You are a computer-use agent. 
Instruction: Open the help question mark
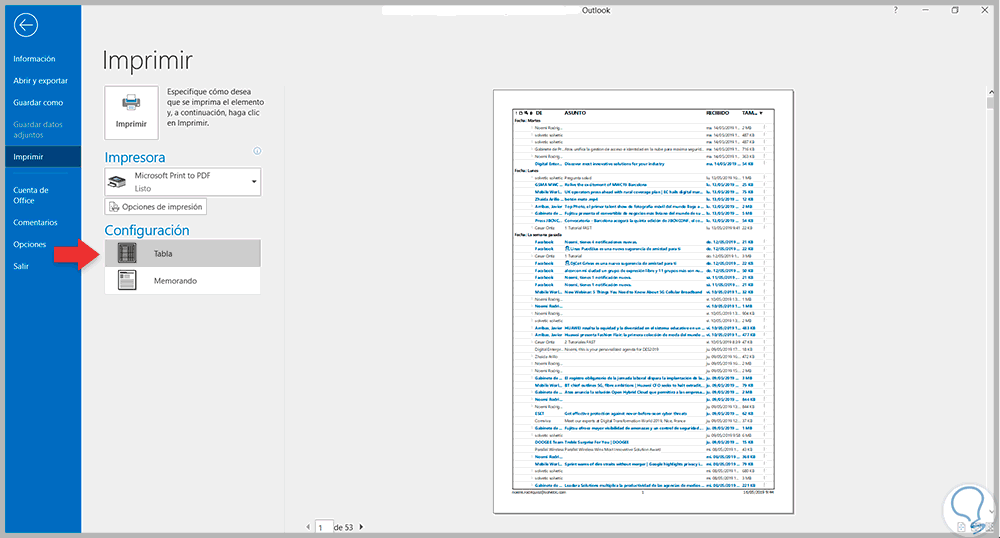895,10
